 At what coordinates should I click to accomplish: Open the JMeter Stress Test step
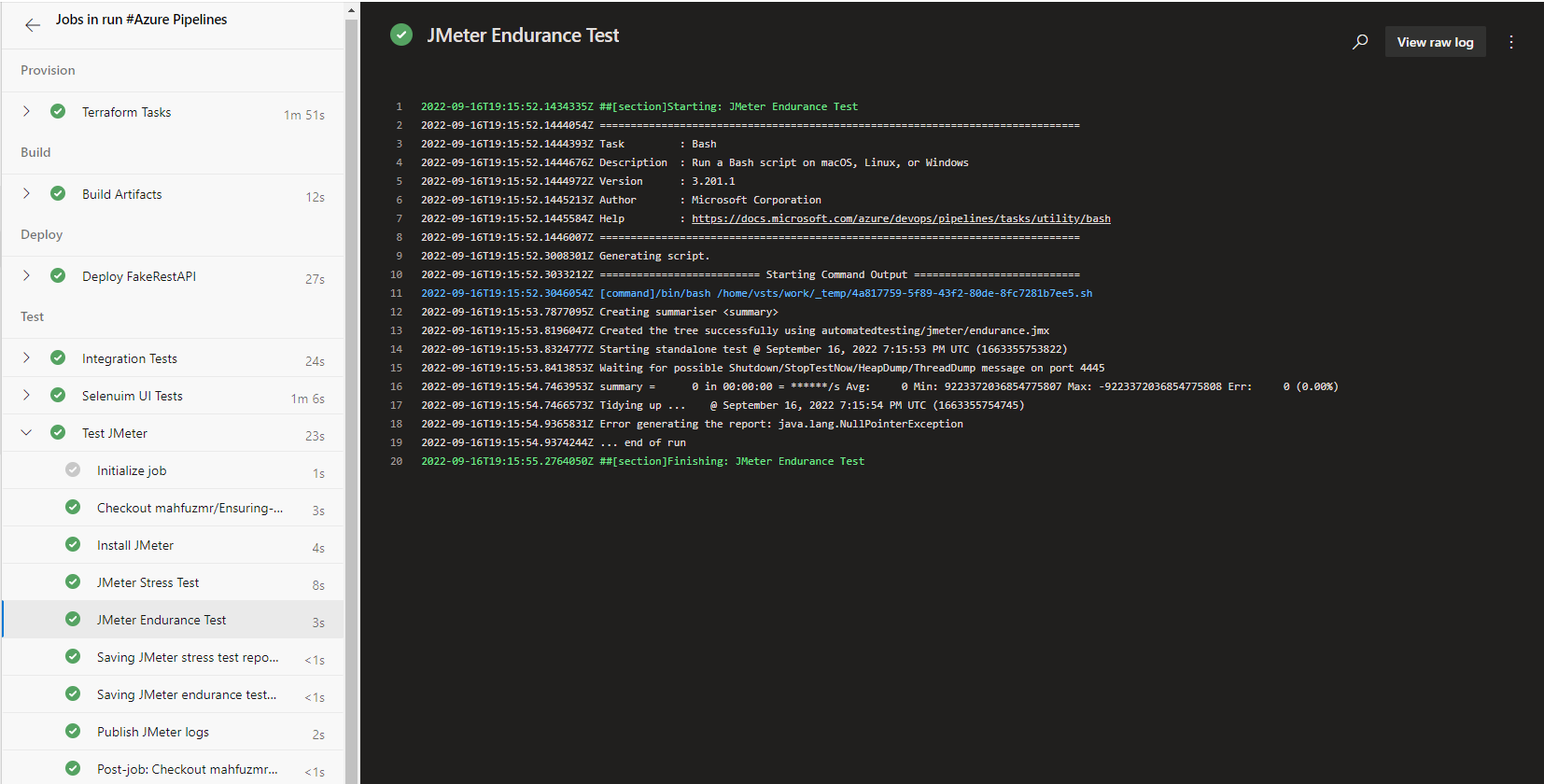point(174,582)
